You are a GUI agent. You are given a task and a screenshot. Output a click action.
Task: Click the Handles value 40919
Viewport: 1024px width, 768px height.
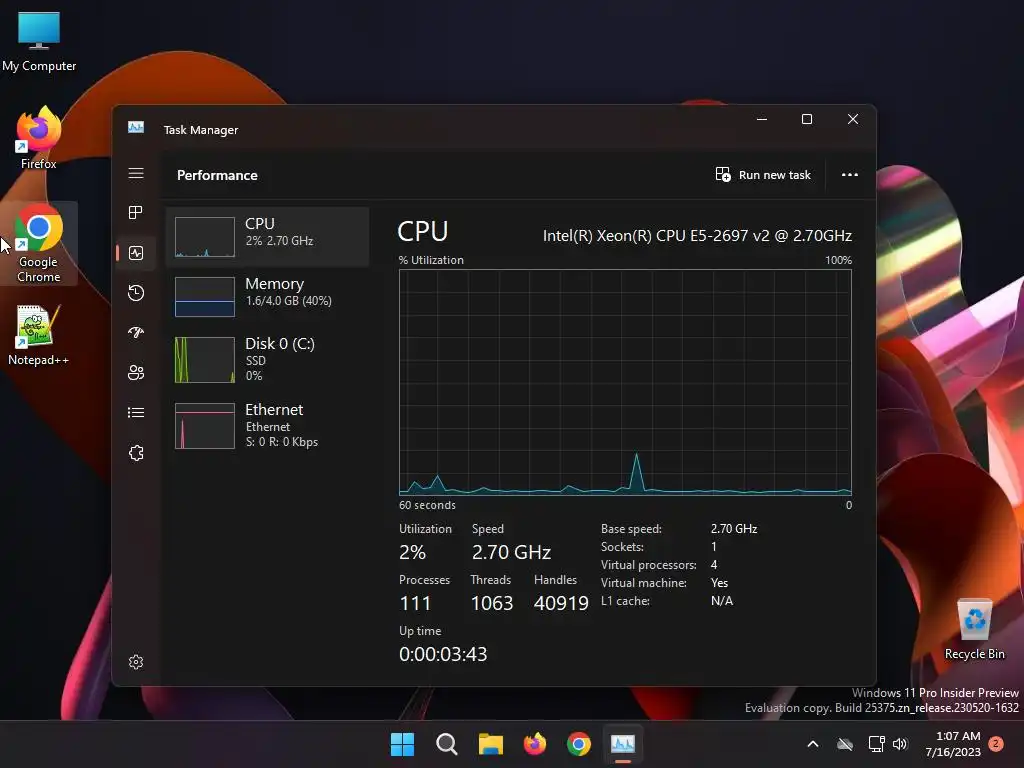pos(561,603)
